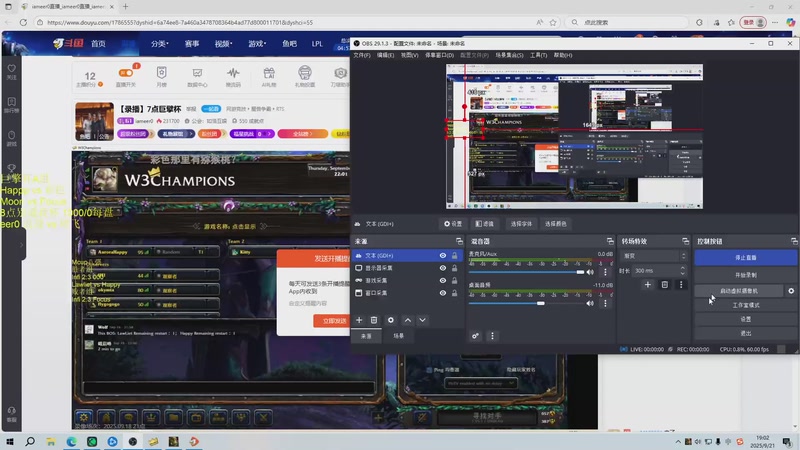Open 数据中心 icon on the Douyu toolbar
The width and height of the screenshot is (800, 450).
coord(197,77)
